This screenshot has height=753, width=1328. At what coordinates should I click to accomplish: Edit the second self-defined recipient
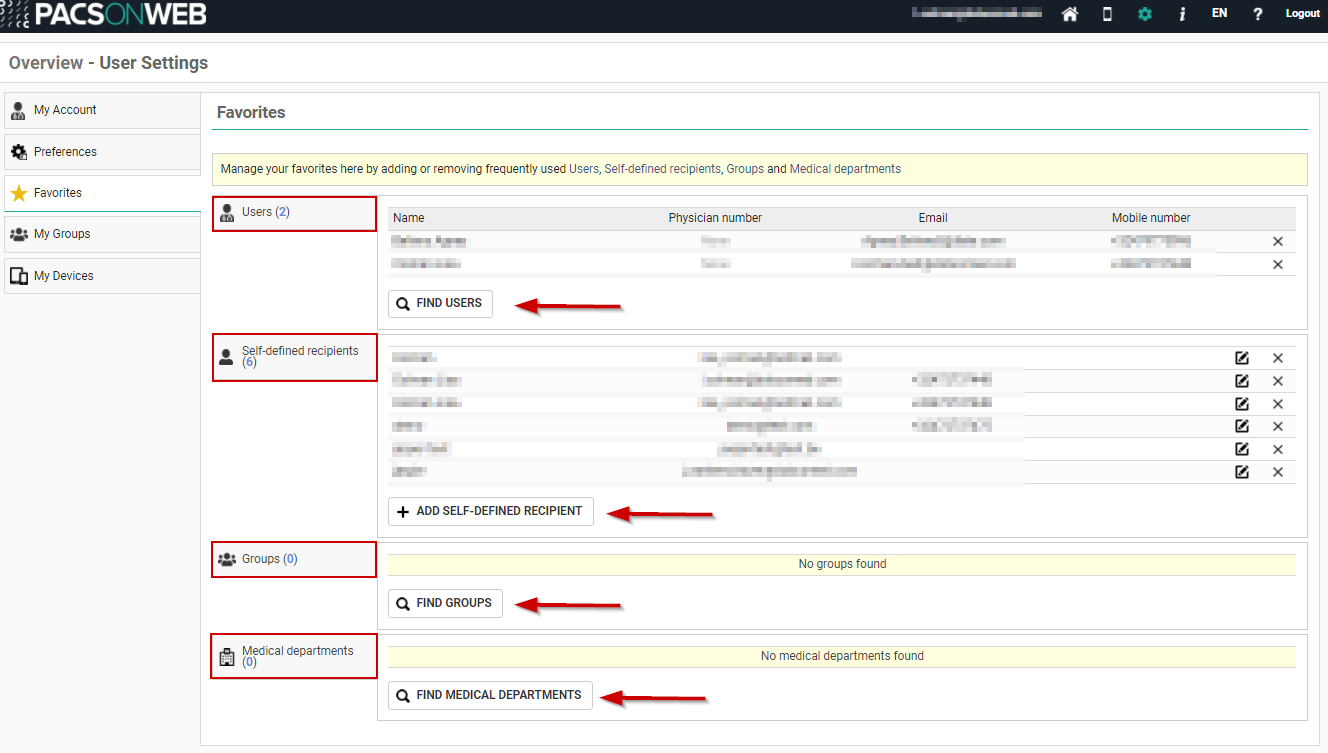point(1242,381)
